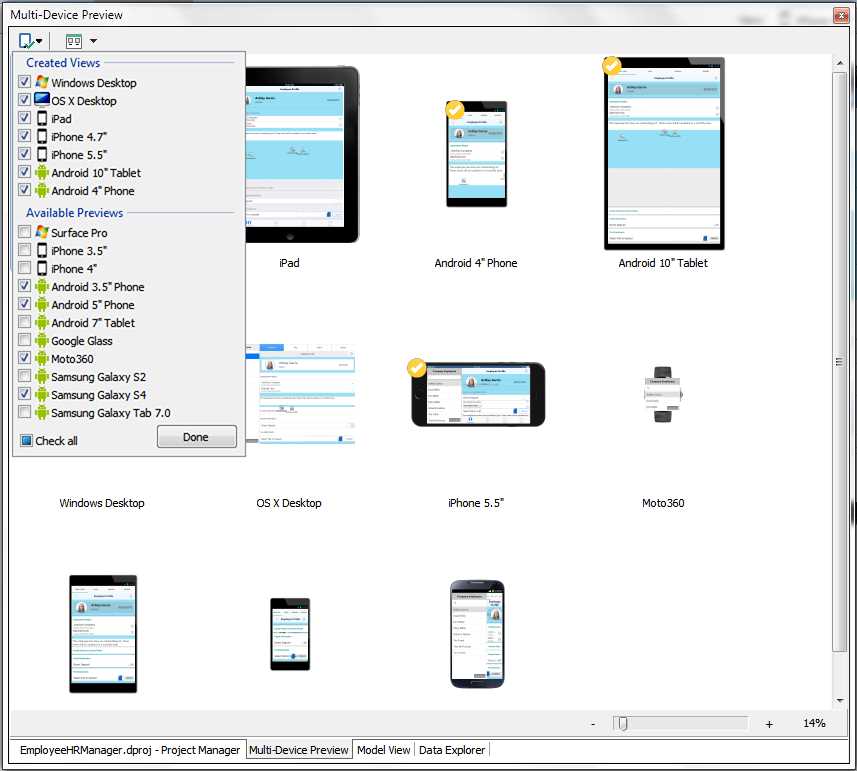The width and height of the screenshot is (857, 771).
Task: Click the iPhone 5.5" preview thumbnail
Action: click(x=477, y=393)
